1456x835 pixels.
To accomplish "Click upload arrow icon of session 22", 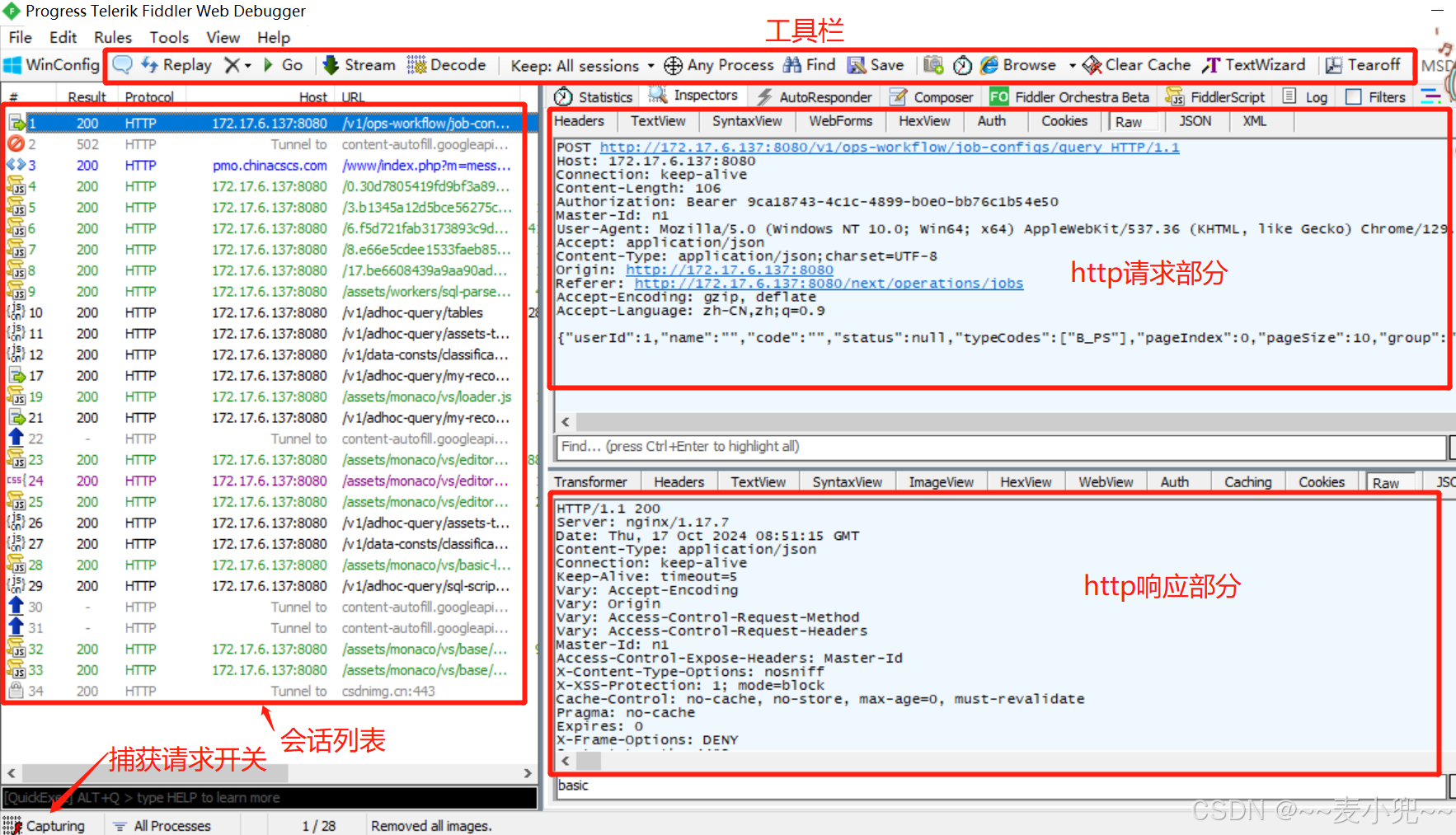I will 16,438.
